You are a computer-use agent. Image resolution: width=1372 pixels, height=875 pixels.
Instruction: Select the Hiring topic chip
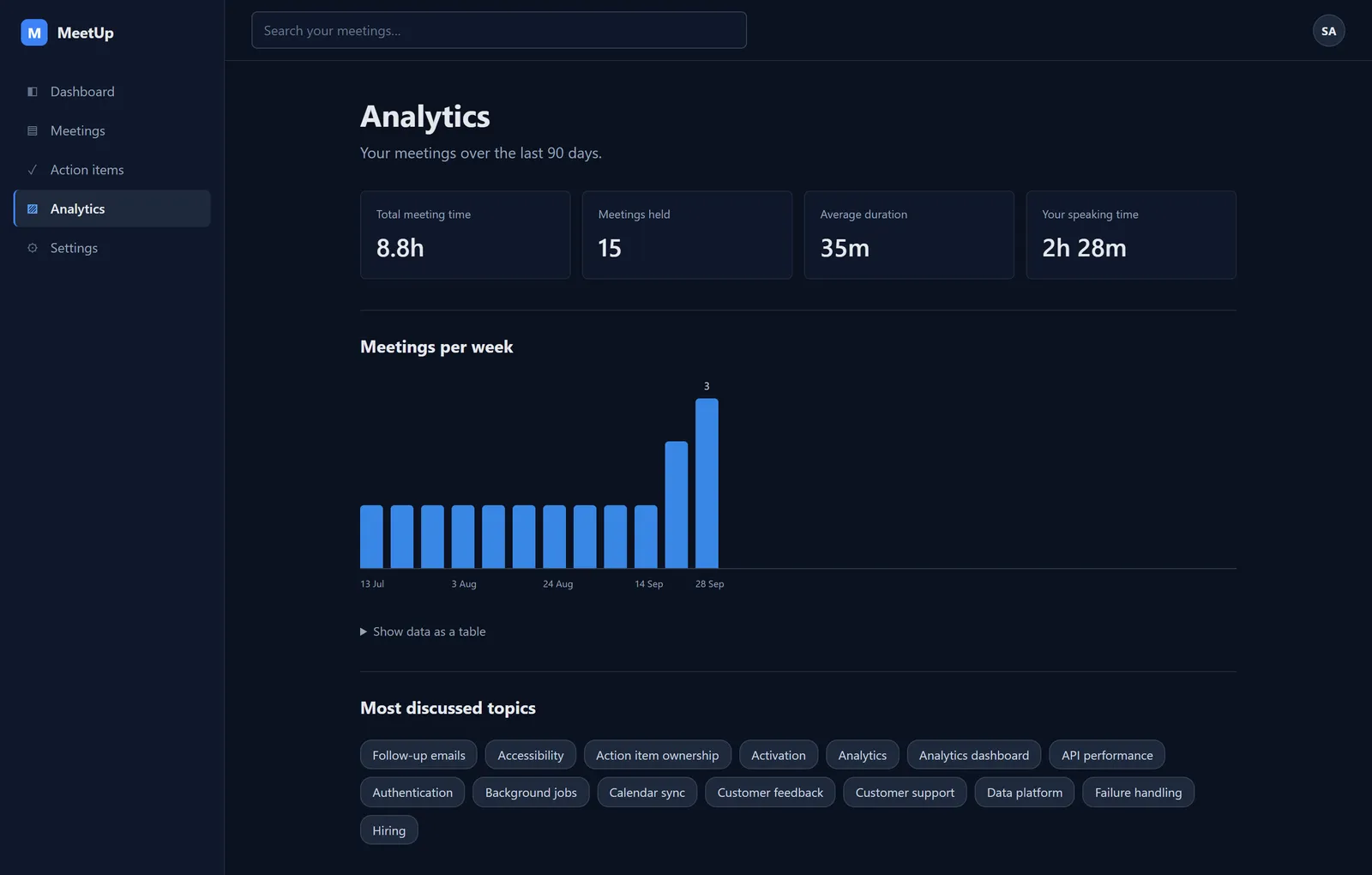[x=388, y=830]
